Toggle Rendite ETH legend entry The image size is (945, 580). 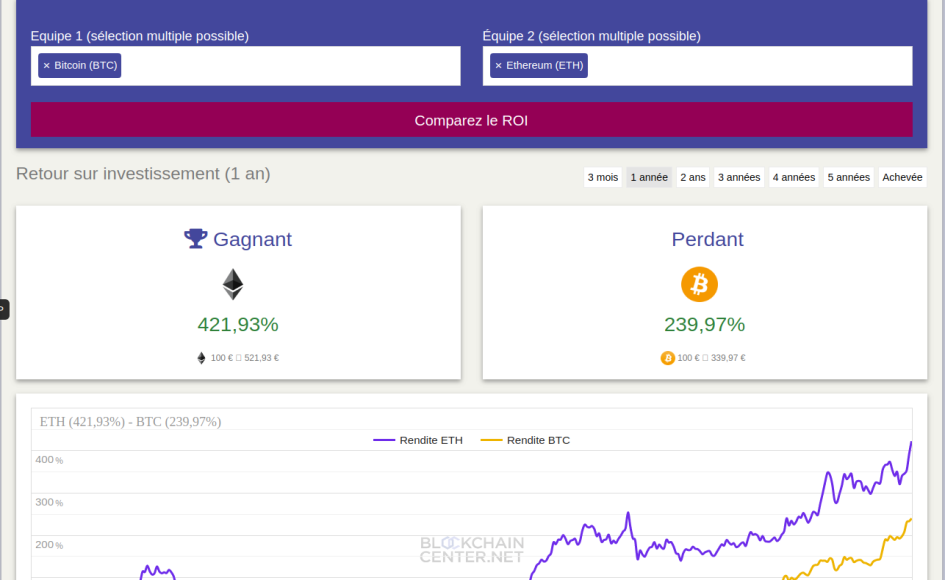[x=418, y=440]
